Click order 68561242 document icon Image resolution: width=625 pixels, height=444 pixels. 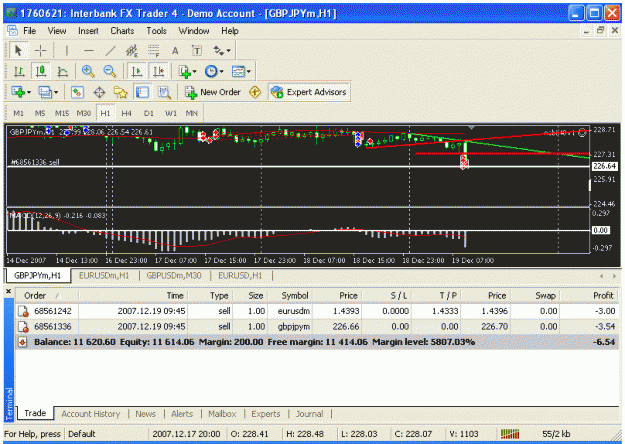coord(23,311)
